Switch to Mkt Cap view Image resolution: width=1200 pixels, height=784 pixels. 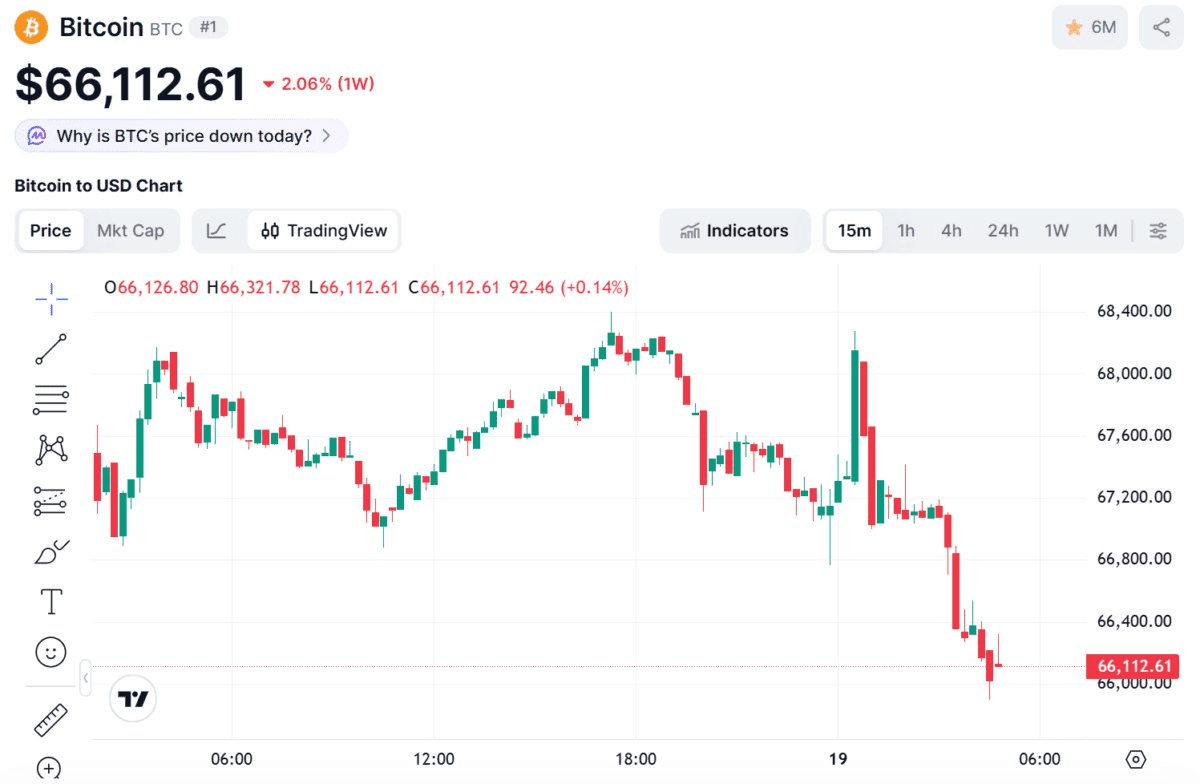[x=130, y=231]
